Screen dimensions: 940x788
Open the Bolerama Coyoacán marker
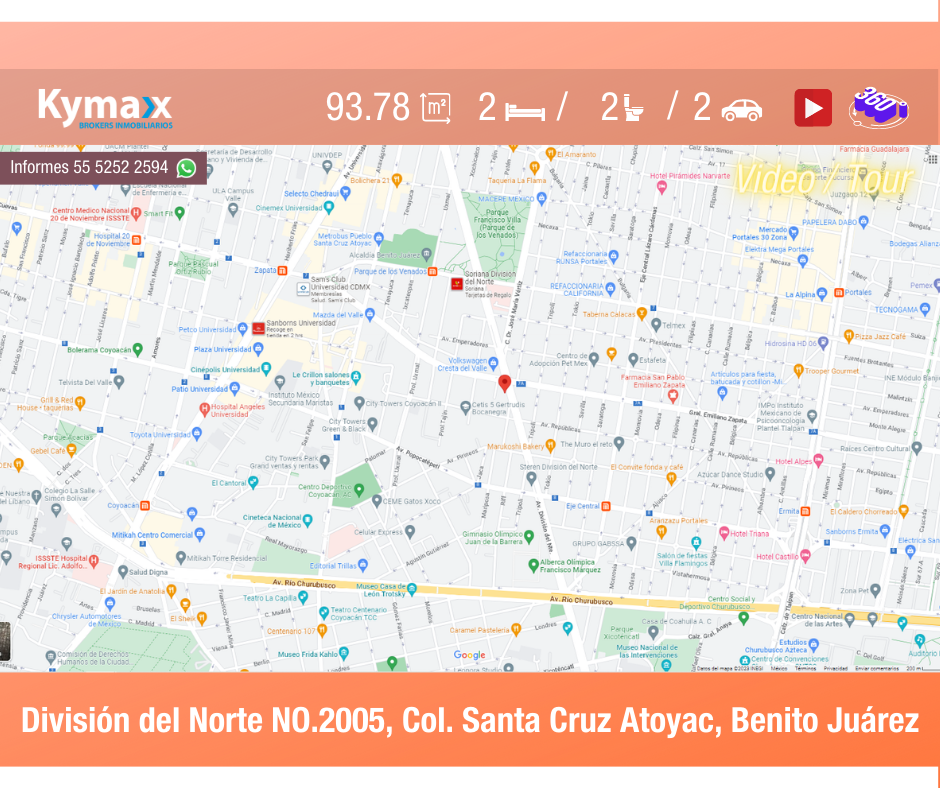click(x=138, y=349)
